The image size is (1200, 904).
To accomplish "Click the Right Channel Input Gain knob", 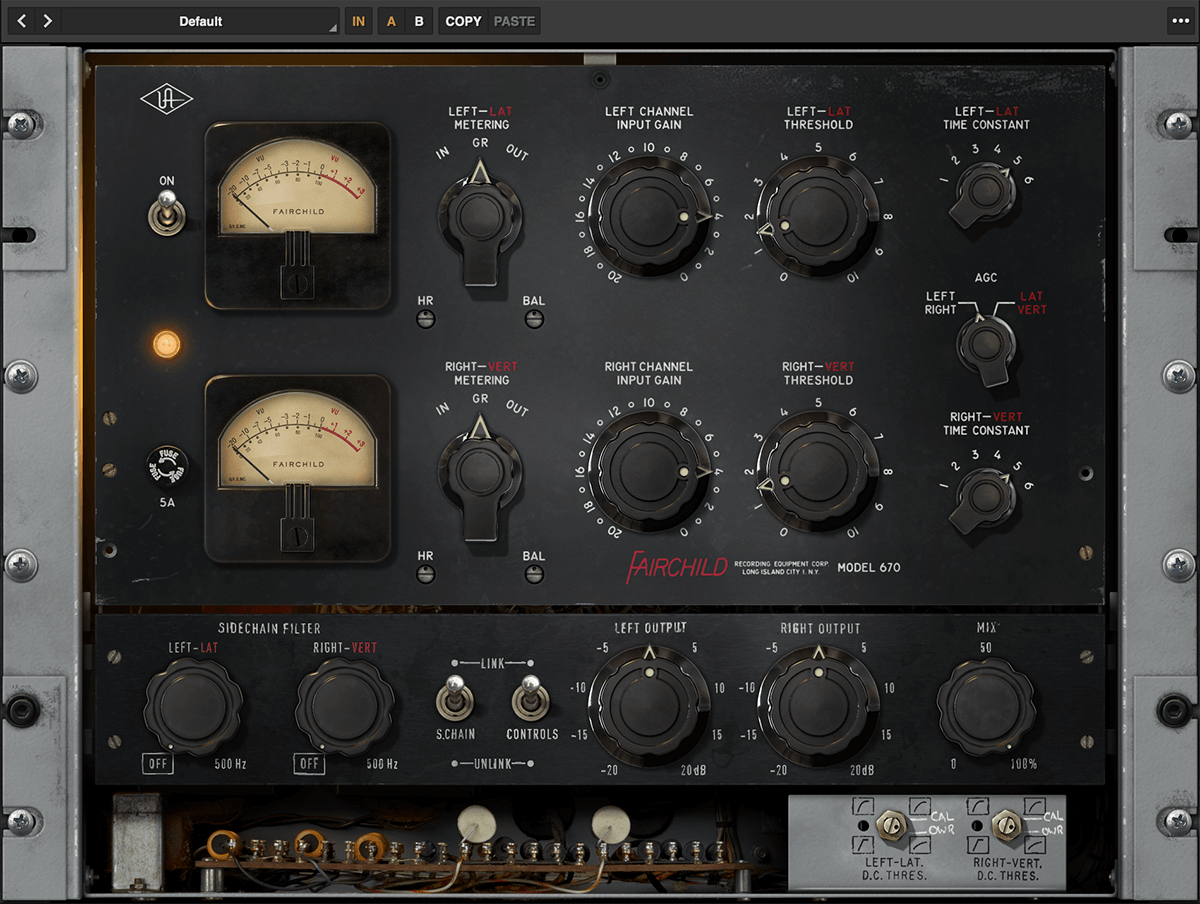I will coord(649,470).
